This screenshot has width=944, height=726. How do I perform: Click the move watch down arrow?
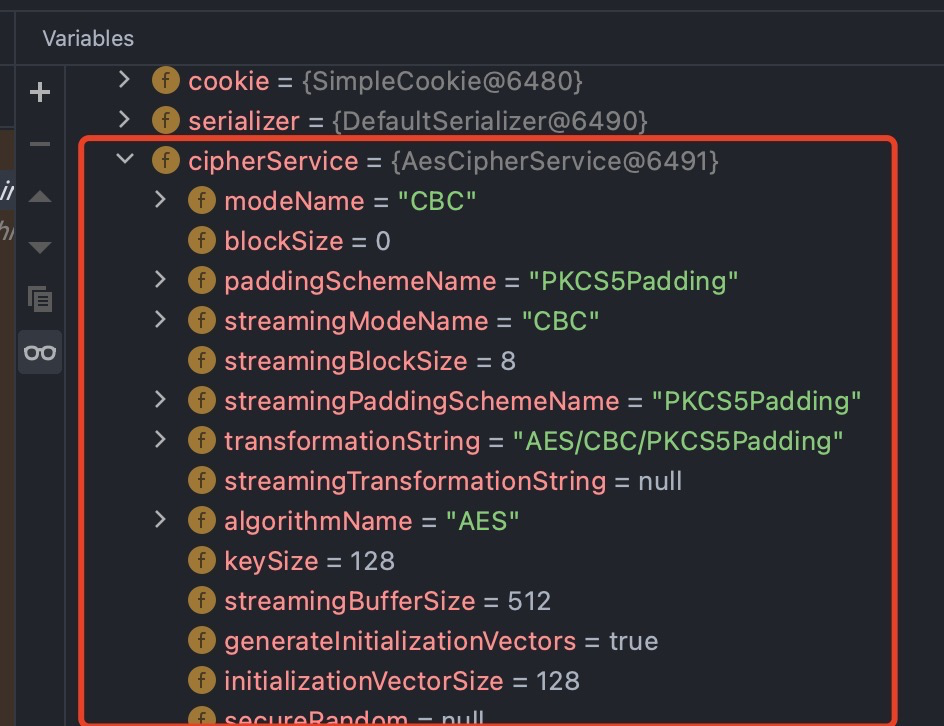point(40,247)
